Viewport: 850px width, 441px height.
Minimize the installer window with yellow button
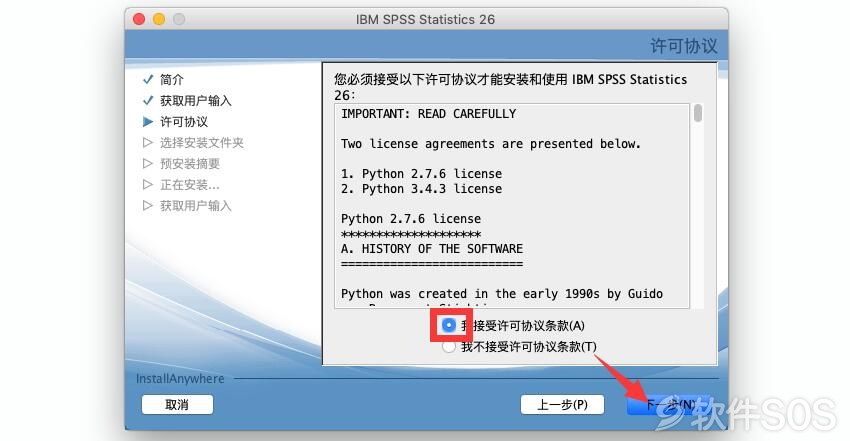click(x=159, y=20)
